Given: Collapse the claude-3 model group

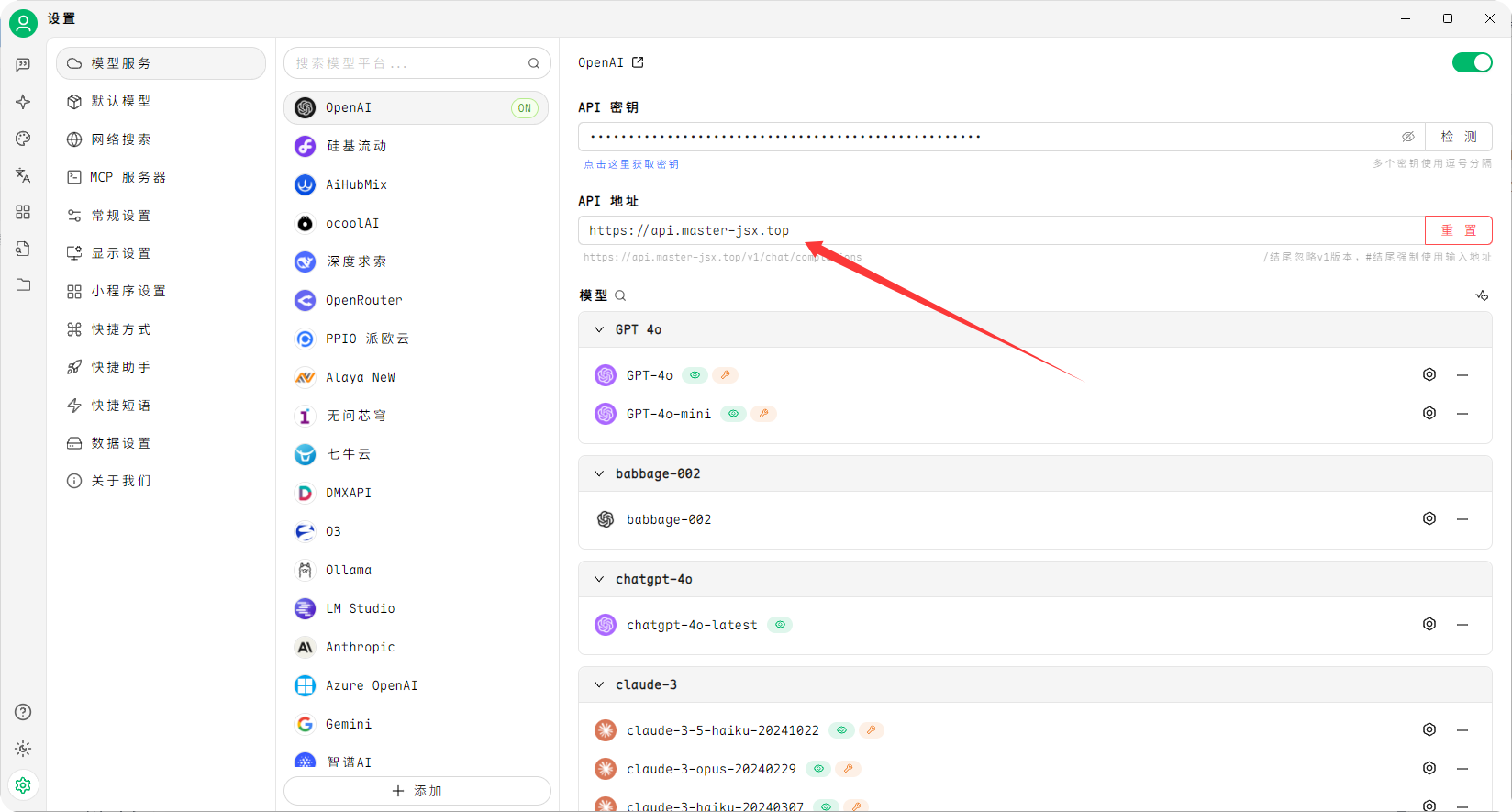Looking at the screenshot, I should pos(599,684).
